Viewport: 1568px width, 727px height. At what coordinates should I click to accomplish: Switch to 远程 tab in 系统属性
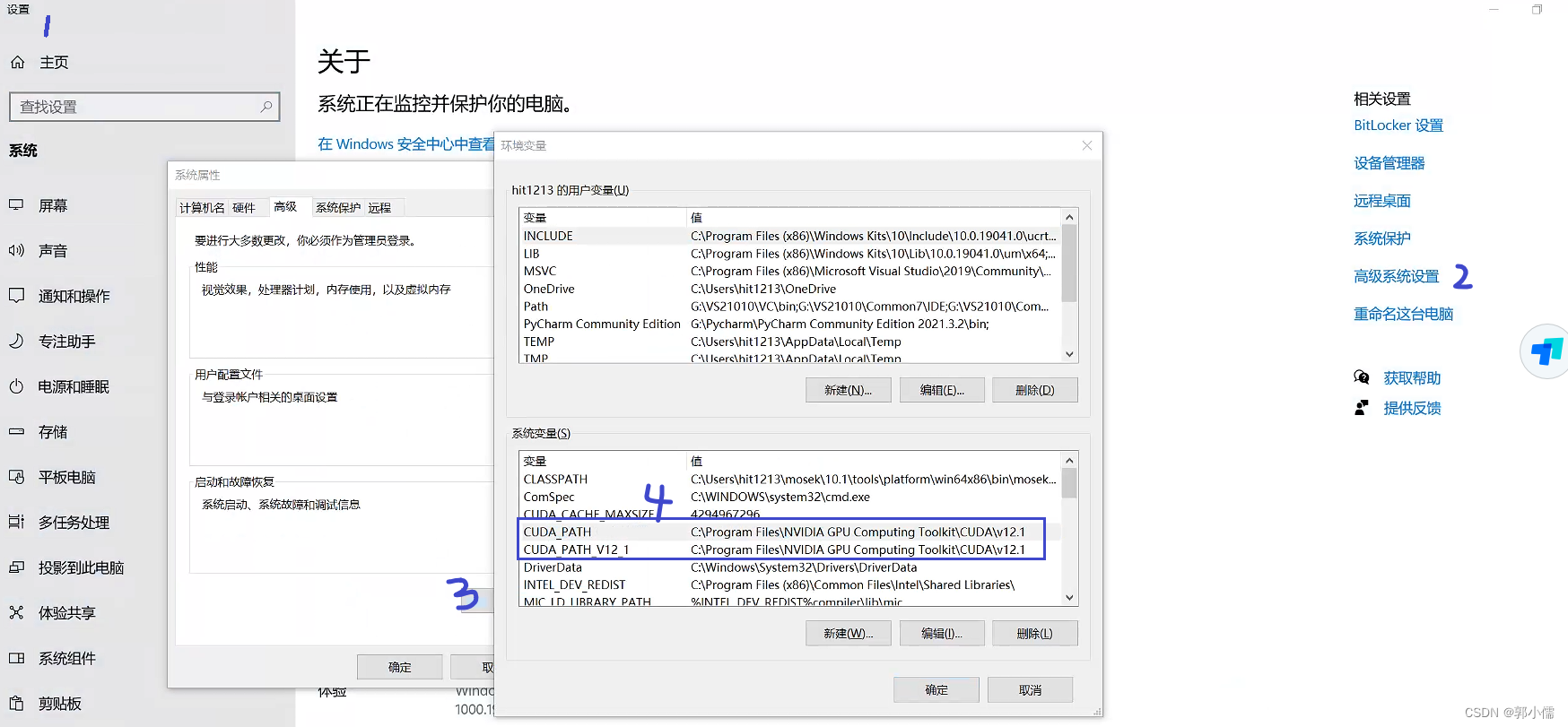click(x=380, y=208)
